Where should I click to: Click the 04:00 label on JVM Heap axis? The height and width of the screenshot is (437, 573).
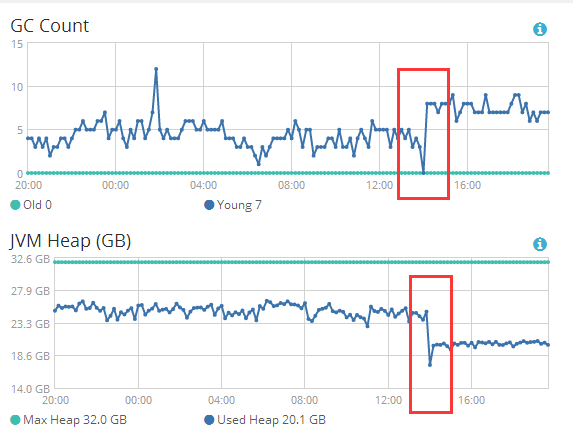(221, 400)
